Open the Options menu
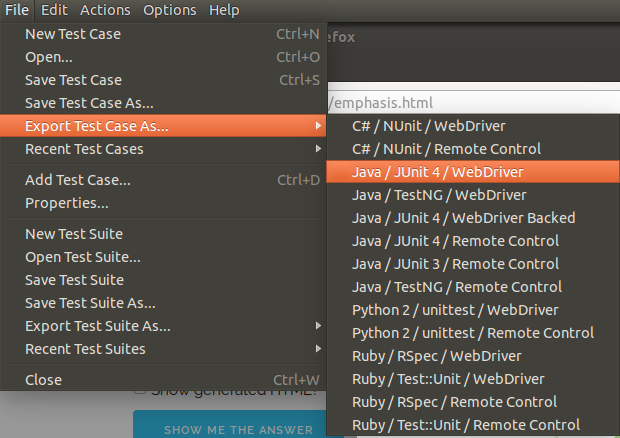The image size is (620, 438). (x=170, y=10)
